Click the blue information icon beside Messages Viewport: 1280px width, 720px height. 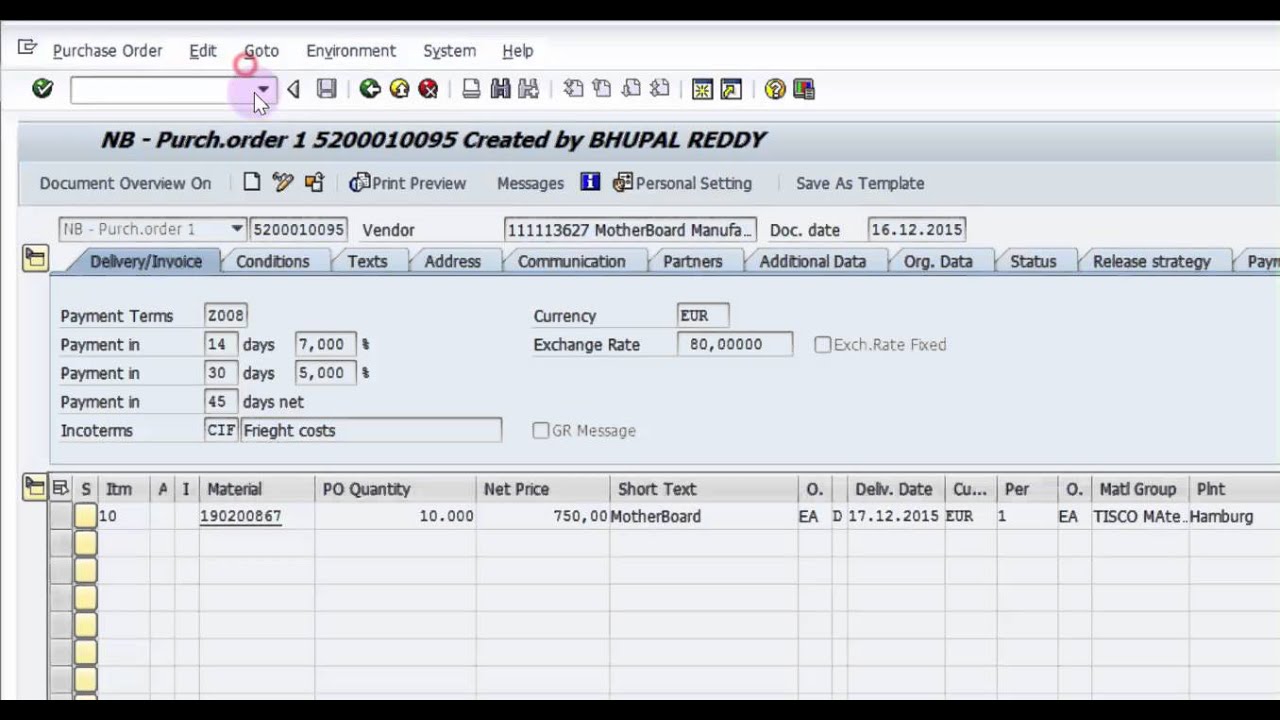(590, 182)
